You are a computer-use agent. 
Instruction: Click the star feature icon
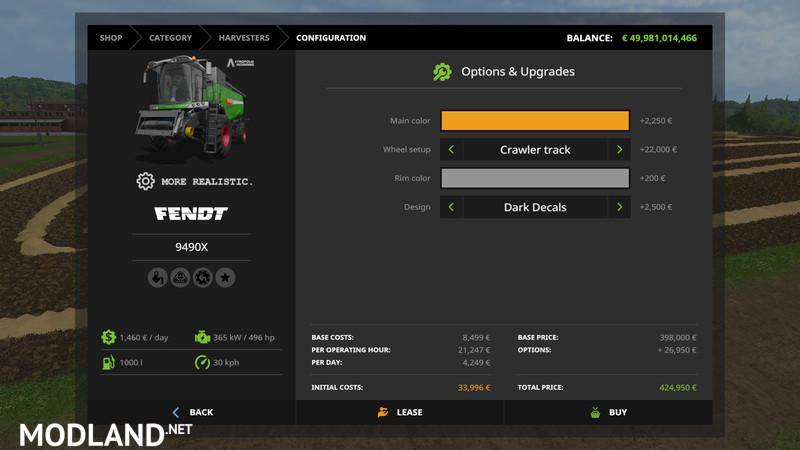pyautogui.click(x=225, y=278)
